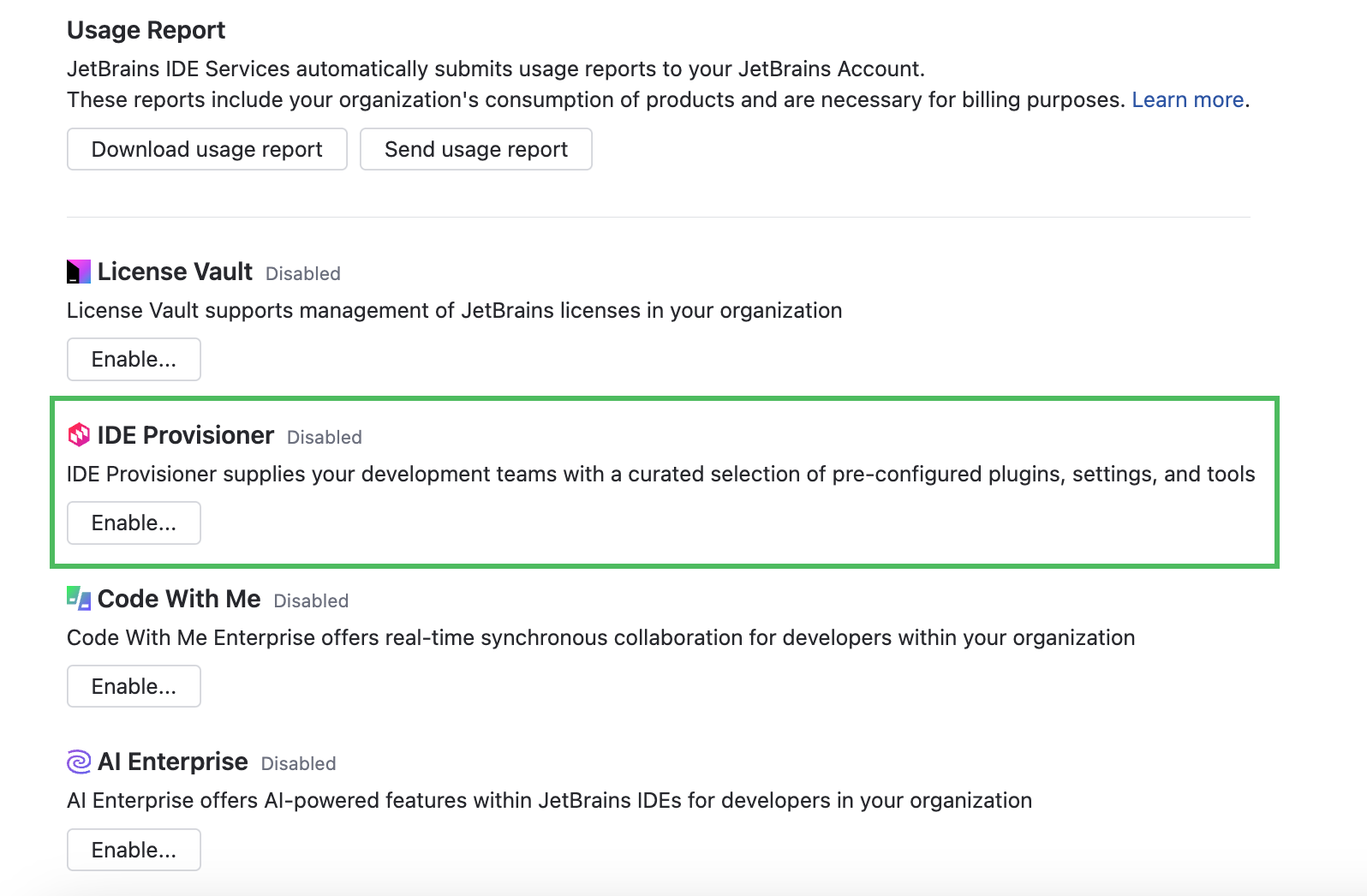
Task: Enable the License Vault service
Action: tap(134, 359)
